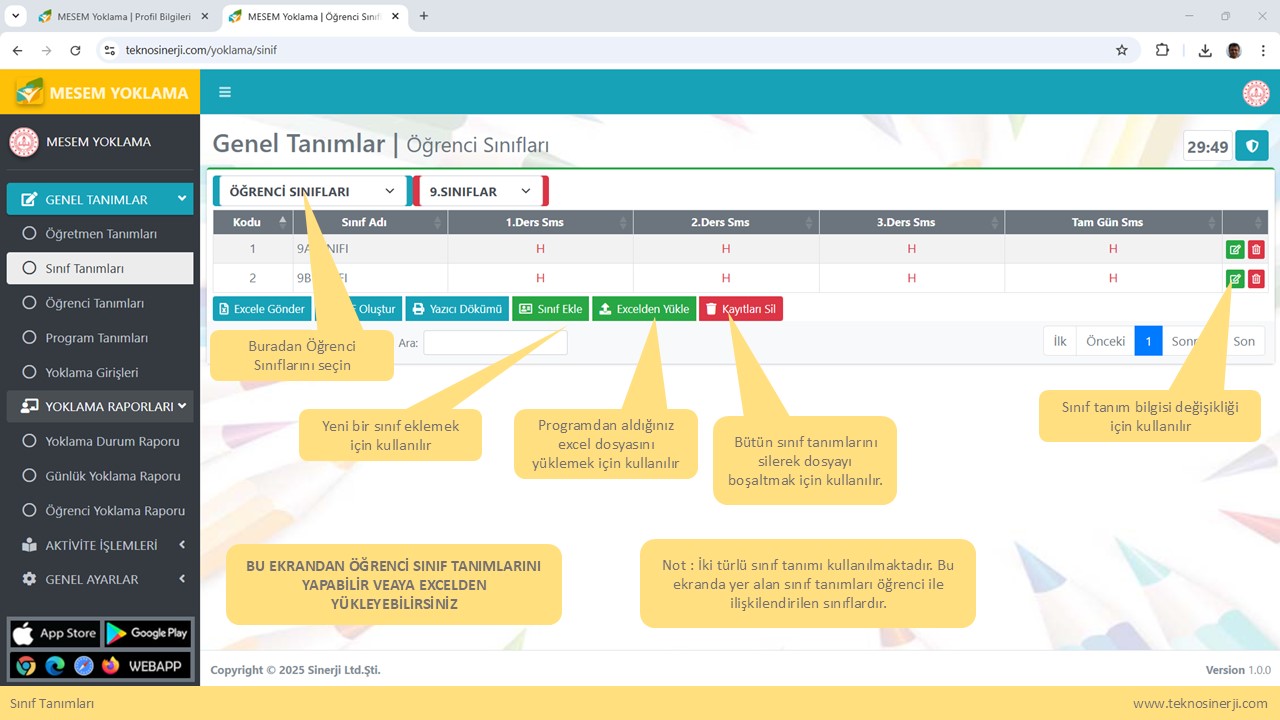Select Öğrenci Tanımları sidebar item

click(x=95, y=303)
